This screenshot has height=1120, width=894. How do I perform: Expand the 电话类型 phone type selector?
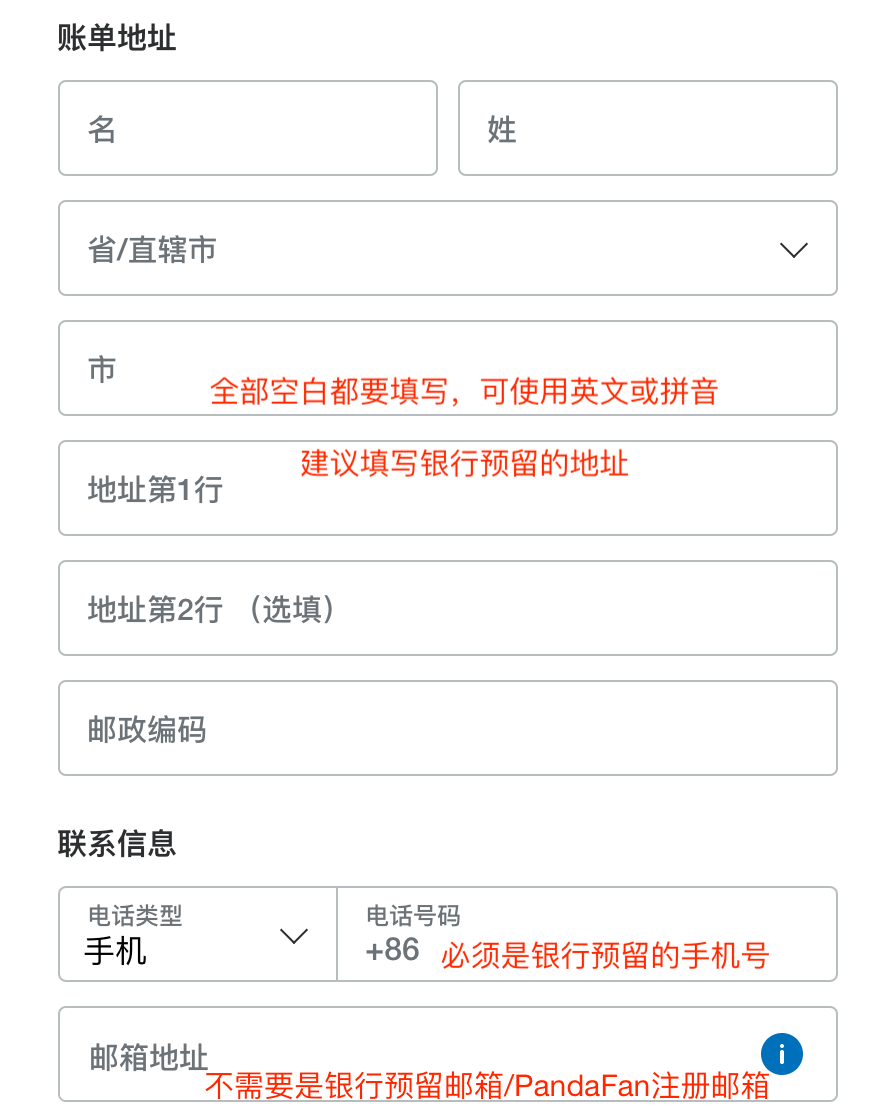[x=197, y=934]
